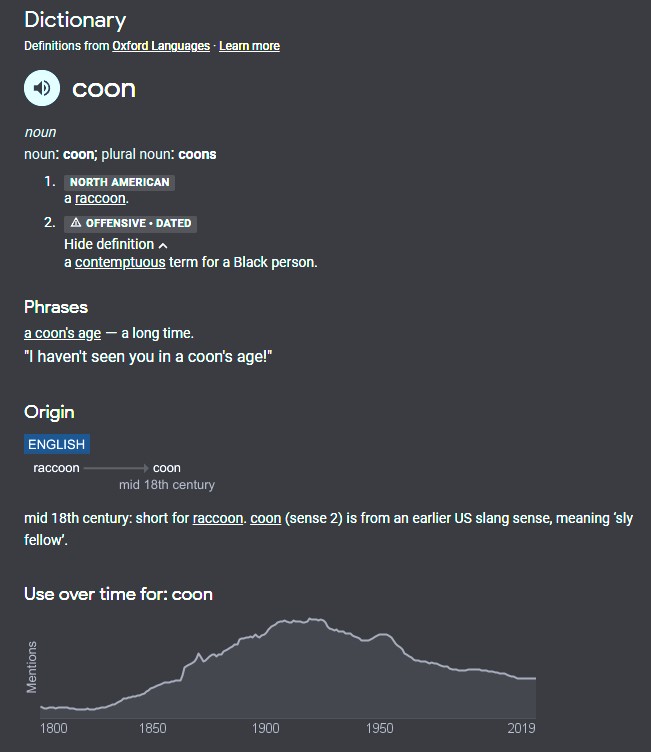
Task: Click the Learn more link
Action: click(x=249, y=46)
